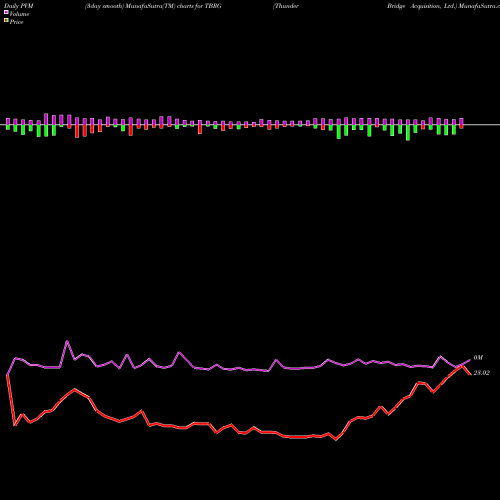Screen dimensions: 500x500
Task: Select the Volume legend label
Action: (19, 14)
